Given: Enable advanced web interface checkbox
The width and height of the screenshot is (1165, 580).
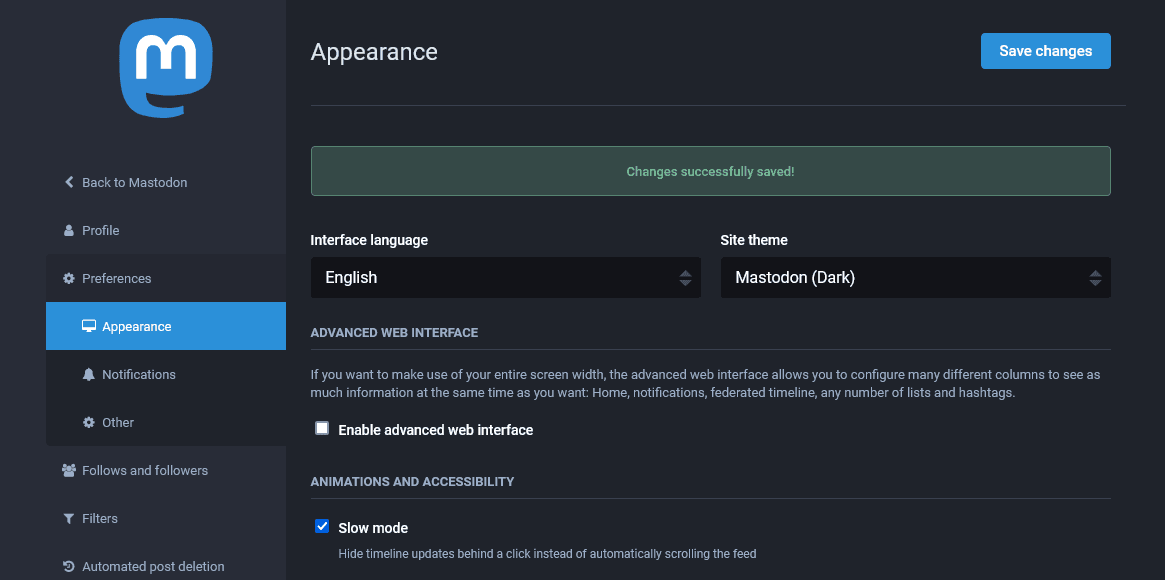Looking at the screenshot, I should 322,428.
